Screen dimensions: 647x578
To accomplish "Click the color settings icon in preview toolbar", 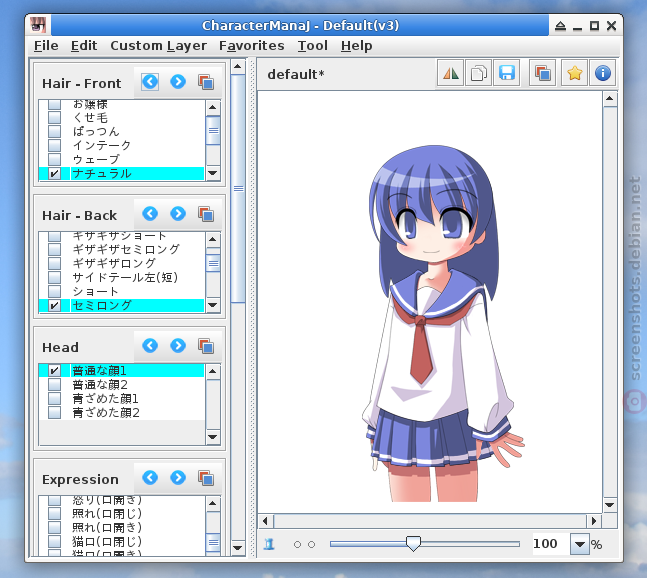I will point(543,73).
